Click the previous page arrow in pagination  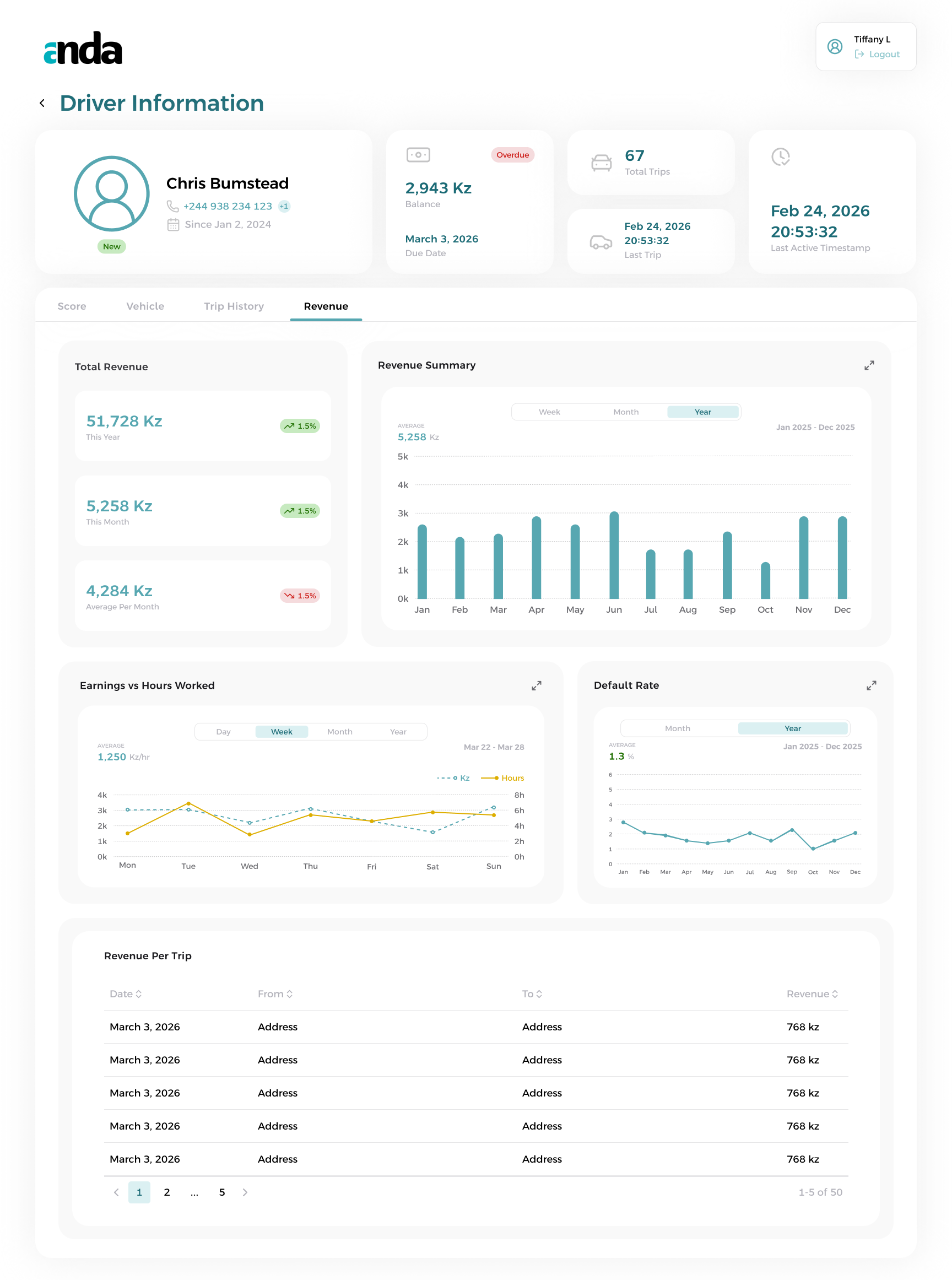click(x=116, y=1192)
